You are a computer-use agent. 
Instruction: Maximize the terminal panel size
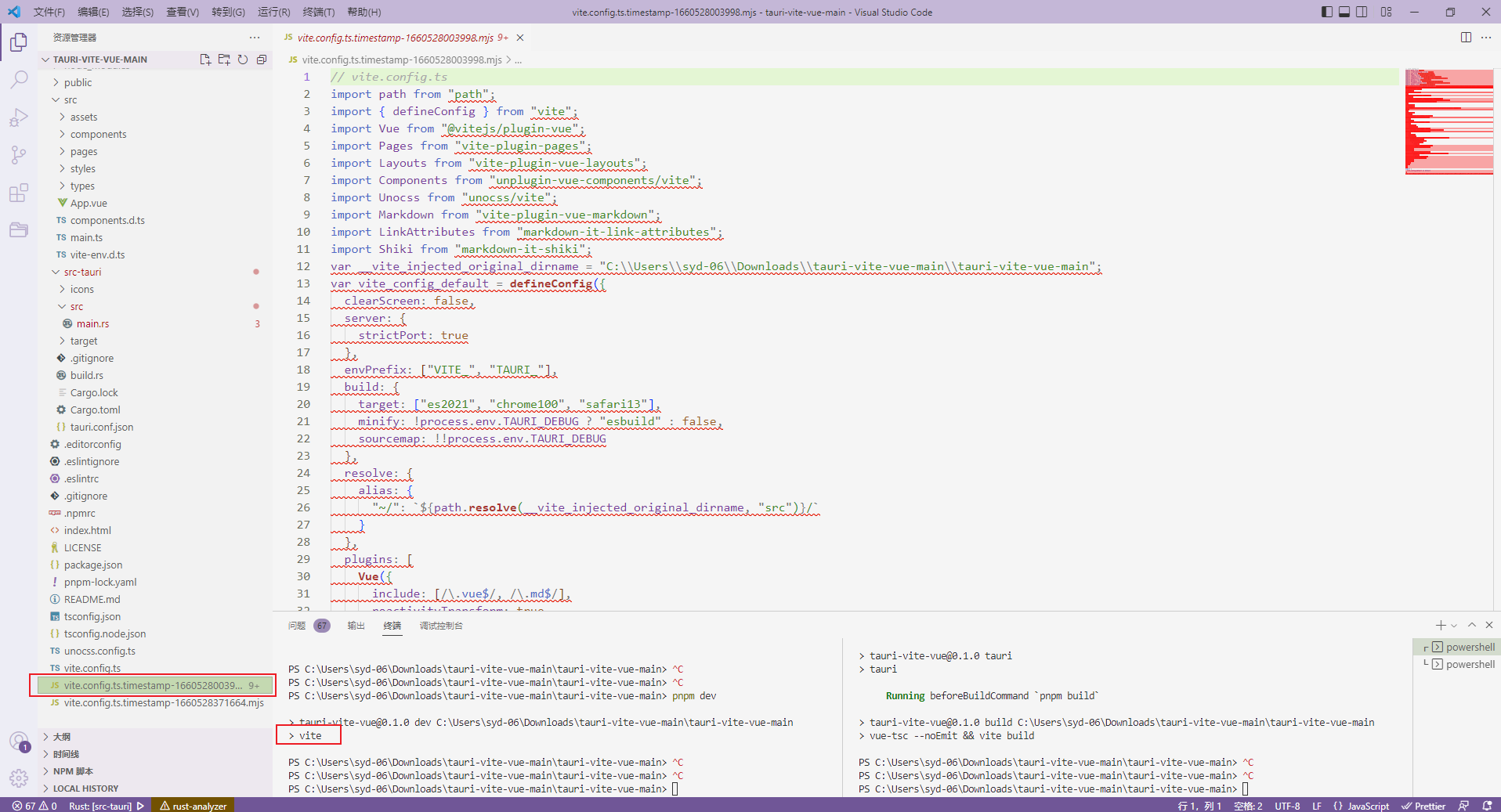coord(1472,625)
